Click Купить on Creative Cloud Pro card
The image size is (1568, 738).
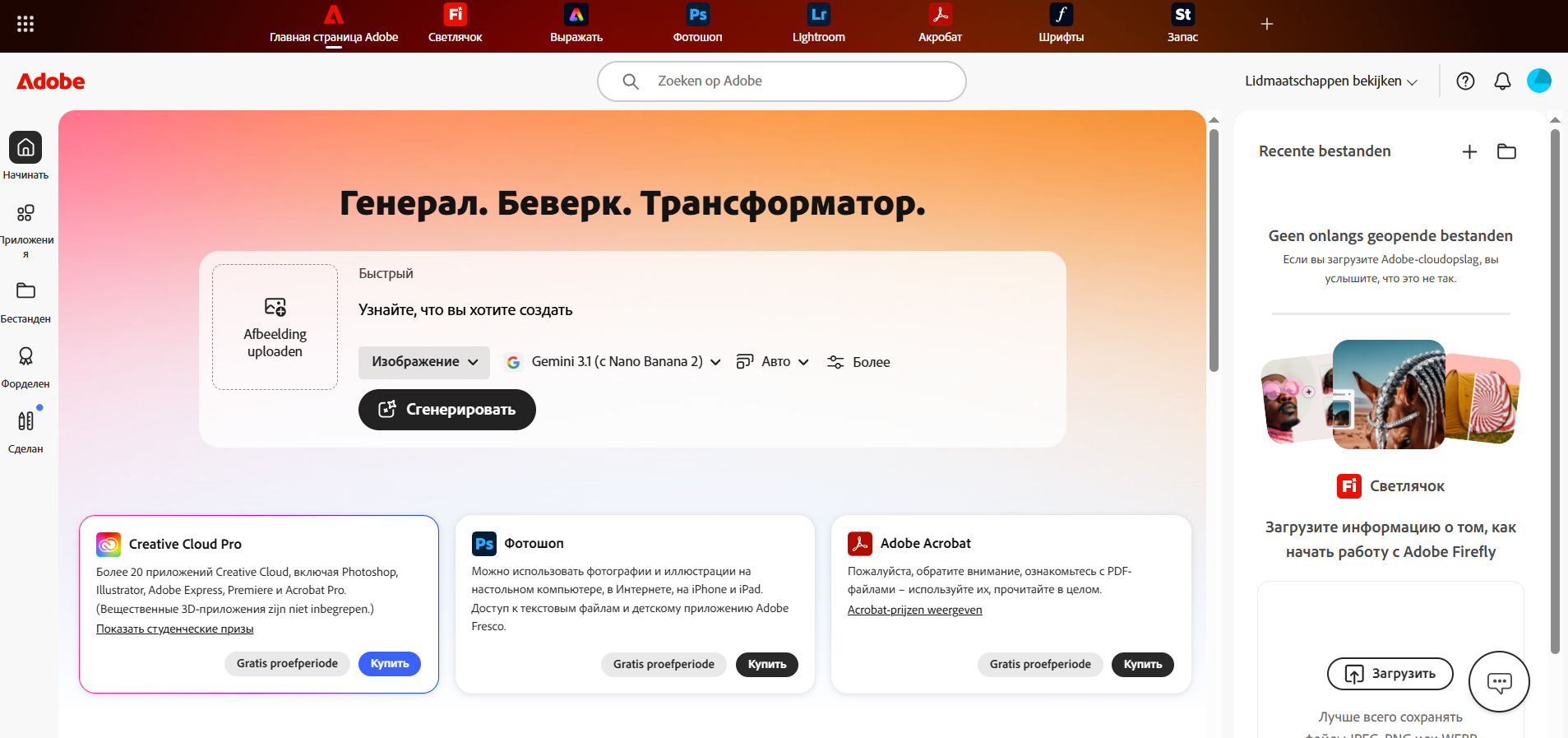[390, 664]
